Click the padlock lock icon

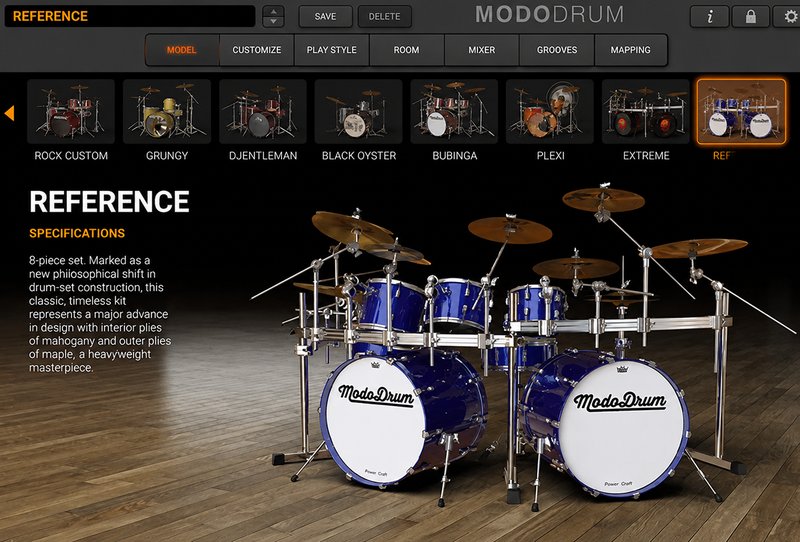click(751, 16)
